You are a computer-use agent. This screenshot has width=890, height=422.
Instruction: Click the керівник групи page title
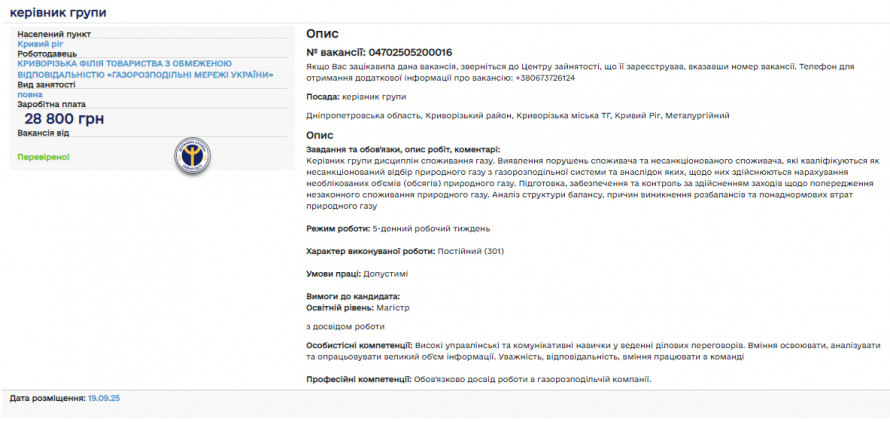(x=58, y=13)
